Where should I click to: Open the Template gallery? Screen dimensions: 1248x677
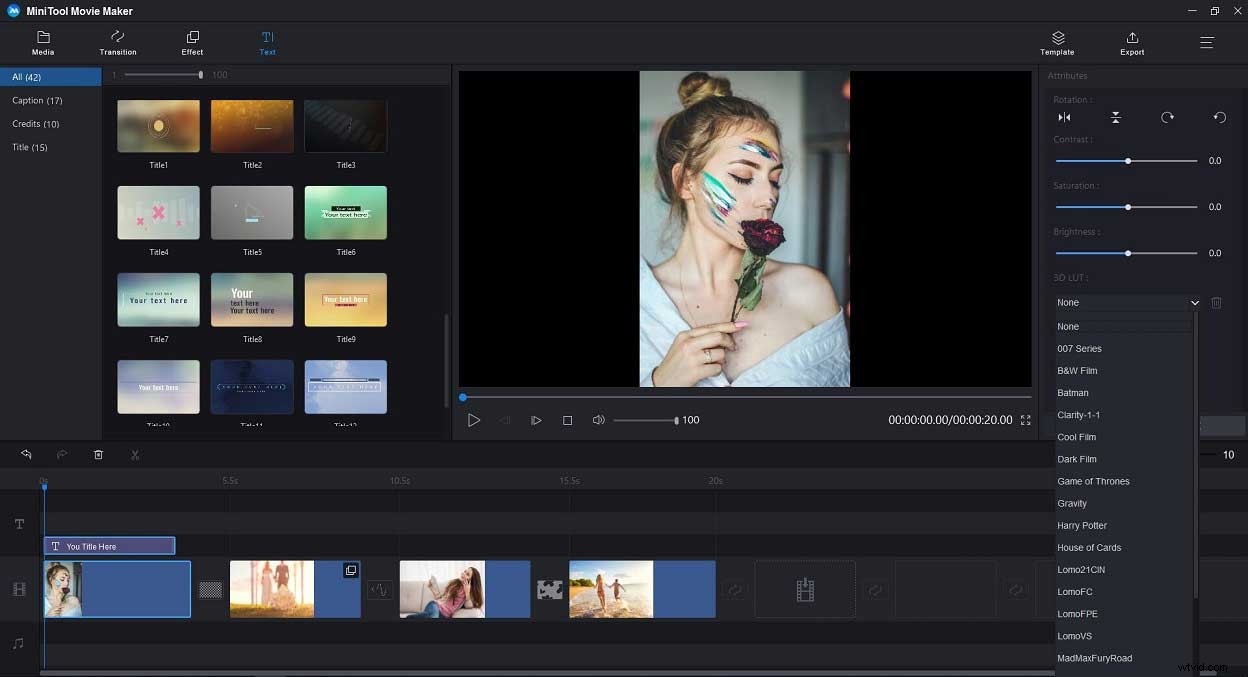1057,42
